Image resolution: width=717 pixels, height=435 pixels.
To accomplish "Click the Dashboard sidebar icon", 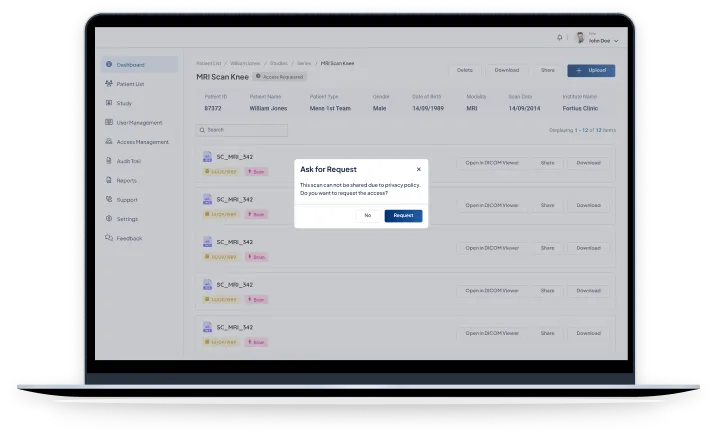I will (x=109, y=64).
